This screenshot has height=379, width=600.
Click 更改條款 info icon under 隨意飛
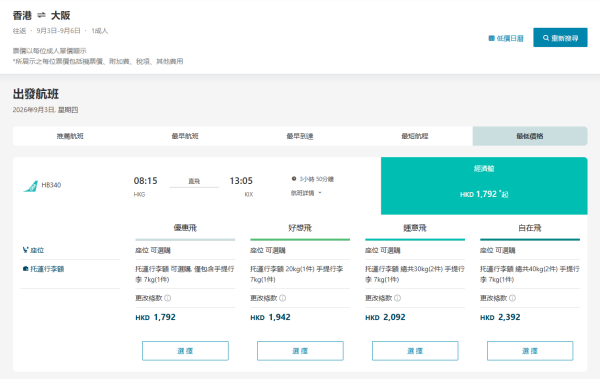[x=397, y=298]
